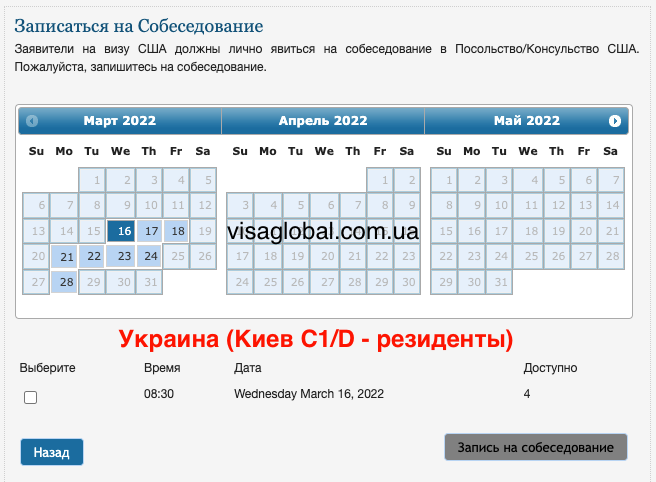
Task: Click the available count 4
Action: (527, 394)
